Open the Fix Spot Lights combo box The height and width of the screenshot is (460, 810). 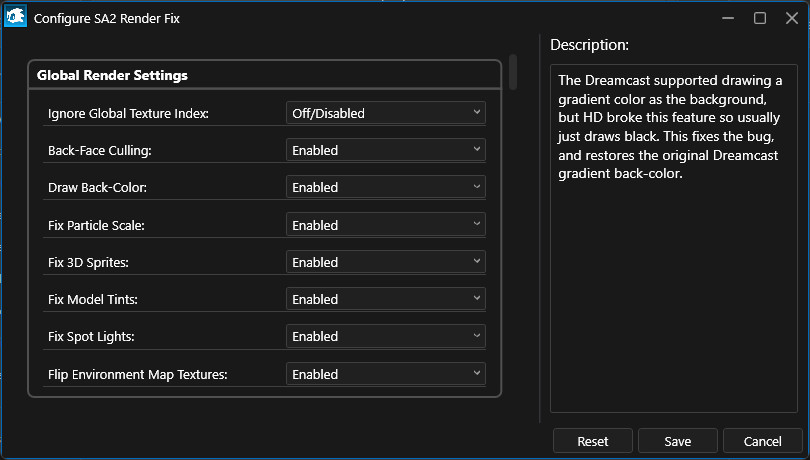point(386,336)
